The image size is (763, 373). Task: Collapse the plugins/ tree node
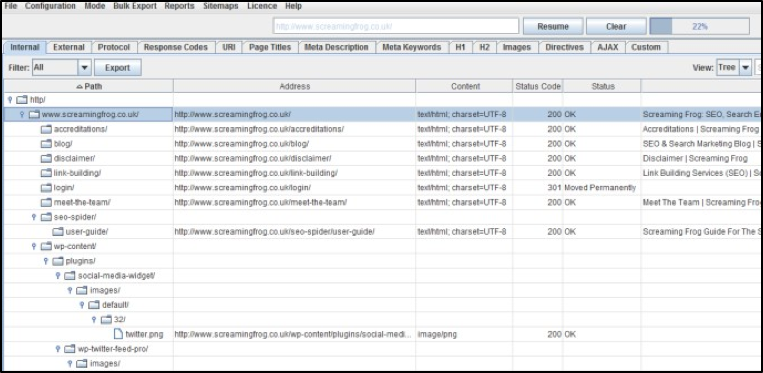coord(46,261)
